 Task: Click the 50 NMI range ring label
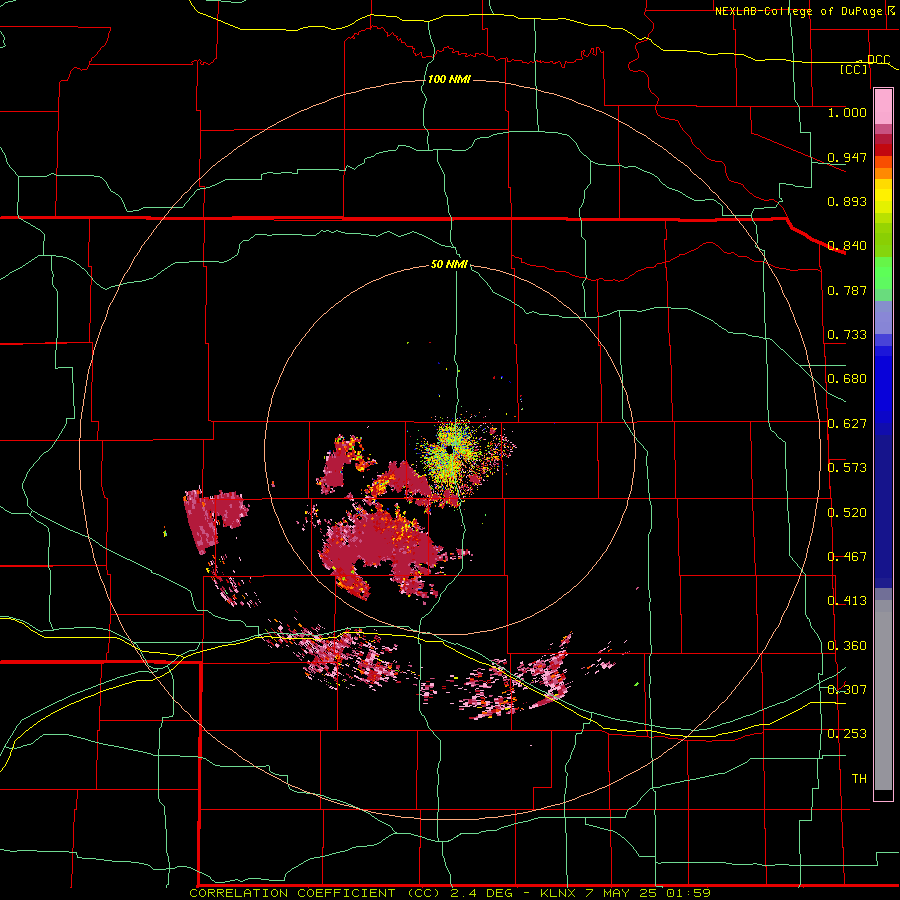449,264
